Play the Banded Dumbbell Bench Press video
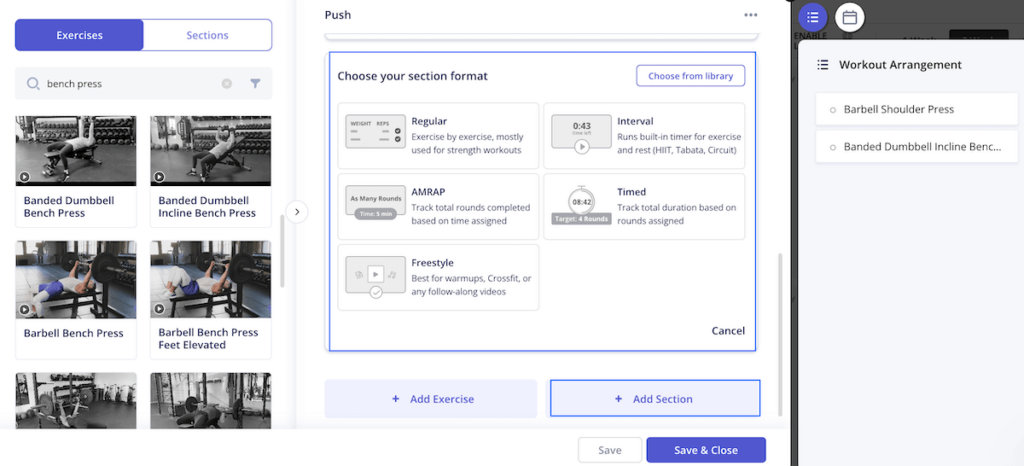Screen dimensions: 1024x466 coord(24,177)
